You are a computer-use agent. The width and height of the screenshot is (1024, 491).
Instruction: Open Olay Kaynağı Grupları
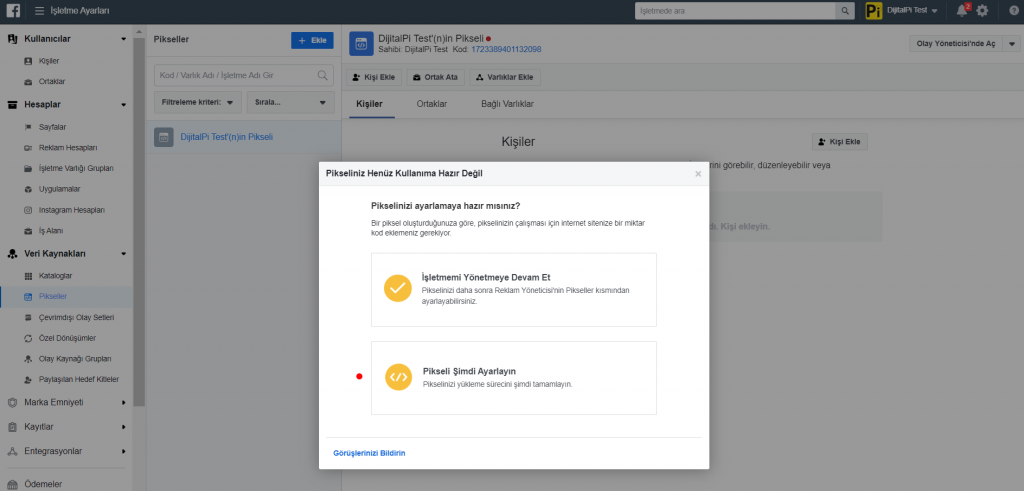(x=75, y=359)
